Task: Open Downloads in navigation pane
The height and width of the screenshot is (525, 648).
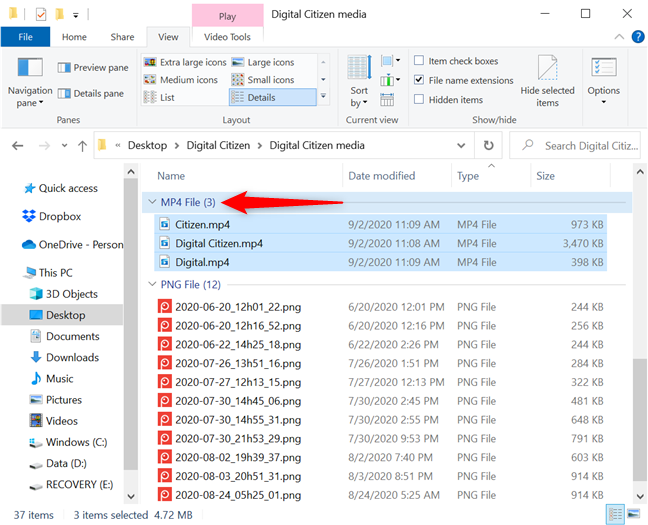Action: click(x=64, y=357)
